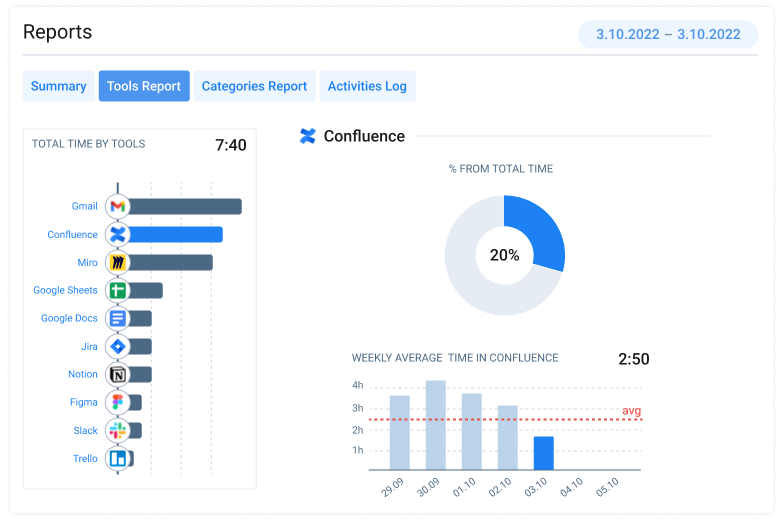Click the Jira icon in tools chart

118,346
